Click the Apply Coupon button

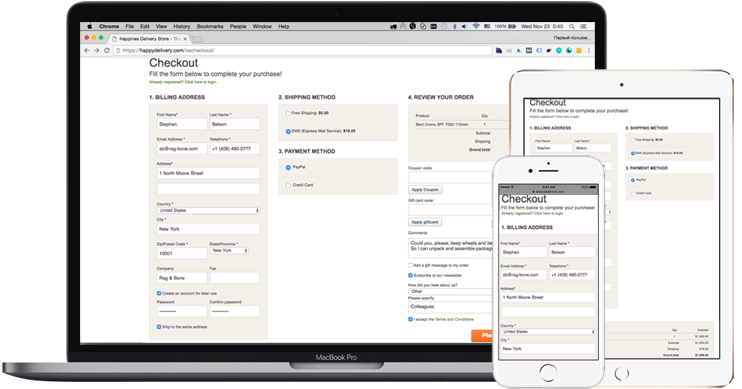[x=425, y=190]
